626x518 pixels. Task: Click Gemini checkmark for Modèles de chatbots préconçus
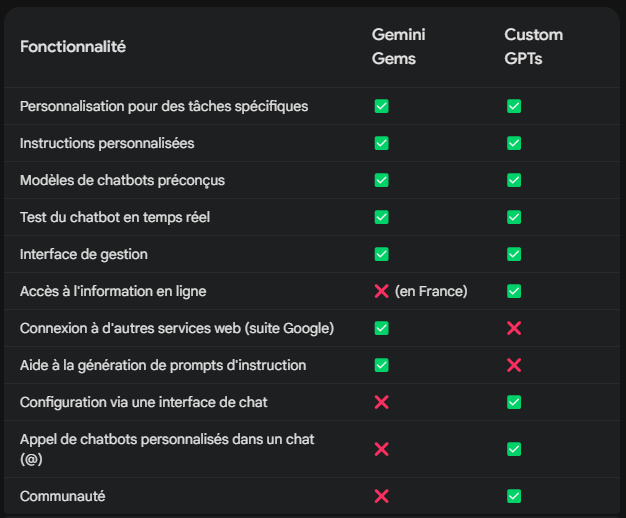[381, 180]
